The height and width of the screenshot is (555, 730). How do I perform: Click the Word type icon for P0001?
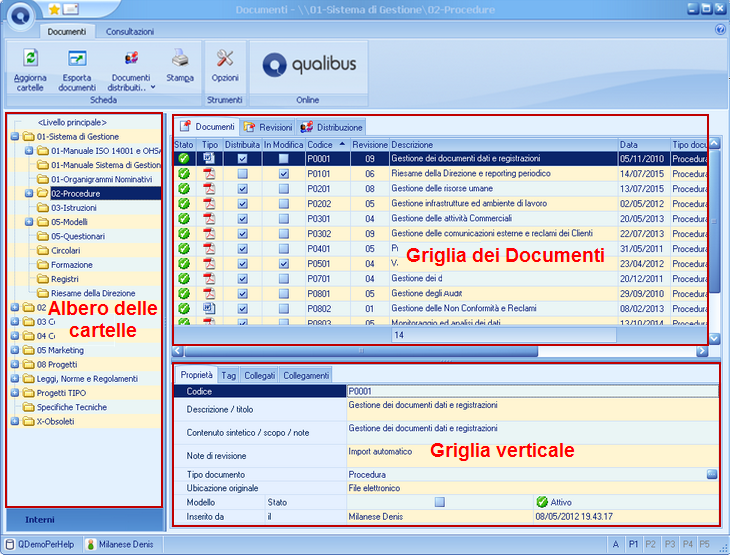click(209, 158)
